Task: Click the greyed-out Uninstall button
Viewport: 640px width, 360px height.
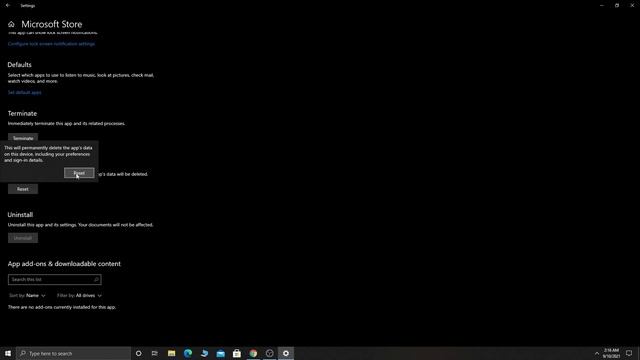Action: (23, 238)
